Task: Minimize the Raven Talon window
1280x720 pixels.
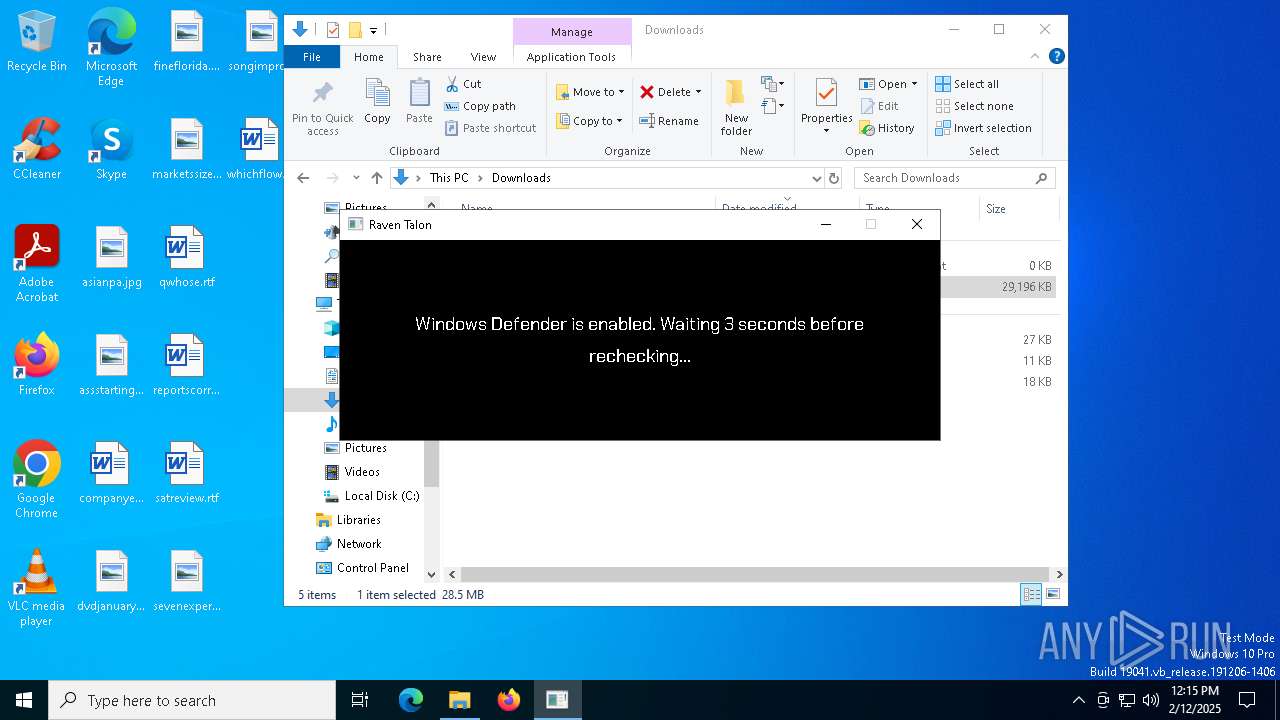Action: pos(825,224)
